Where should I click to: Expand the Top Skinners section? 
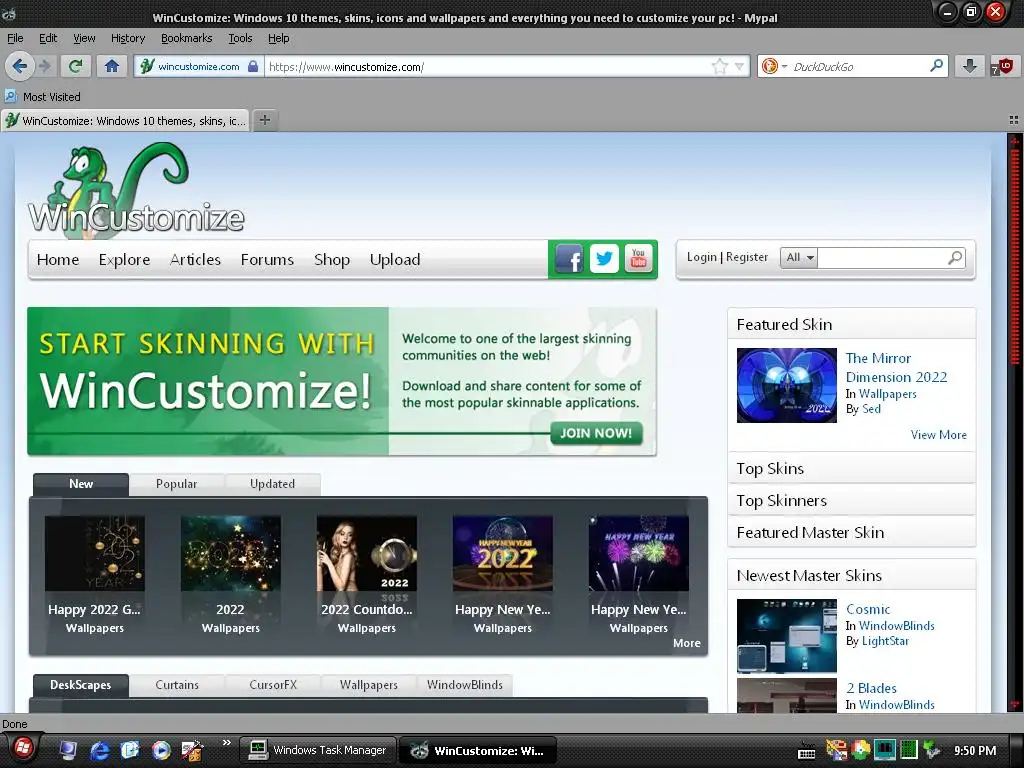click(x=852, y=500)
